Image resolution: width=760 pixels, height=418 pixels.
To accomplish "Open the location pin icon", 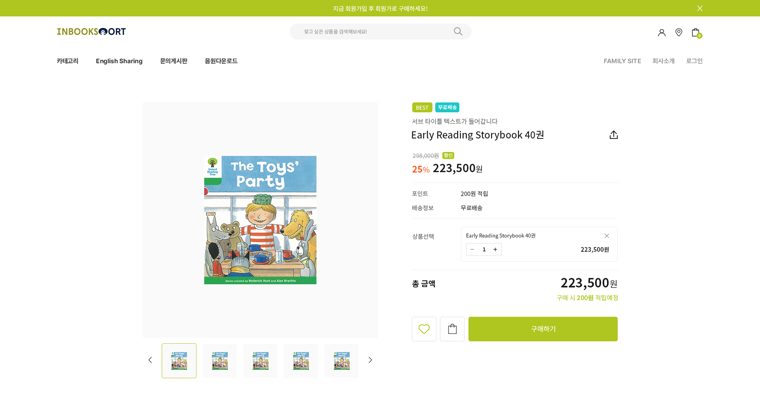I will pyautogui.click(x=679, y=32).
